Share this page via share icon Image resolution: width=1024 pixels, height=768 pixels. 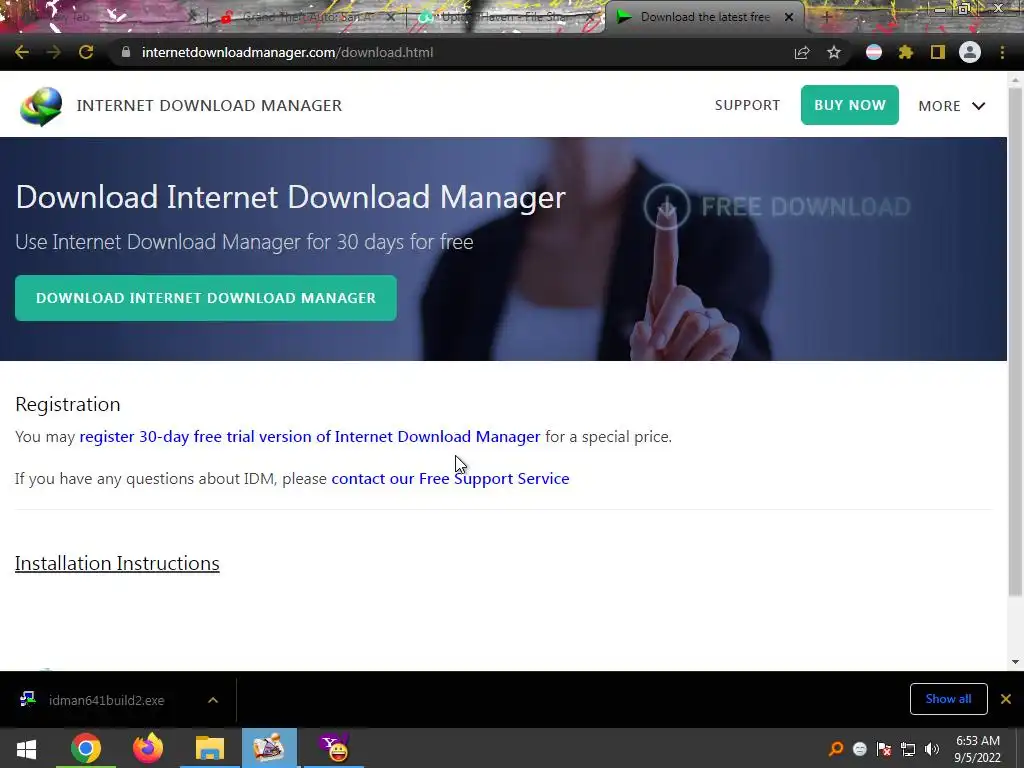click(802, 52)
